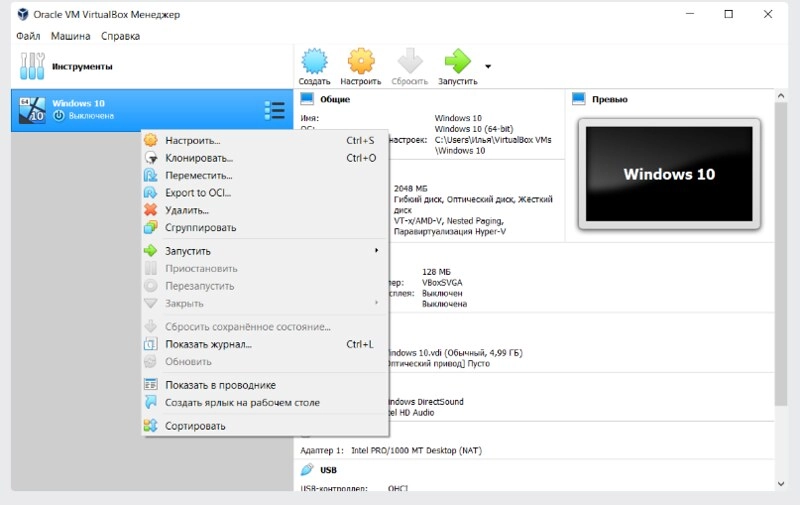Click the 2048 МБ memory value
This screenshot has height=505, width=800.
pos(411,188)
